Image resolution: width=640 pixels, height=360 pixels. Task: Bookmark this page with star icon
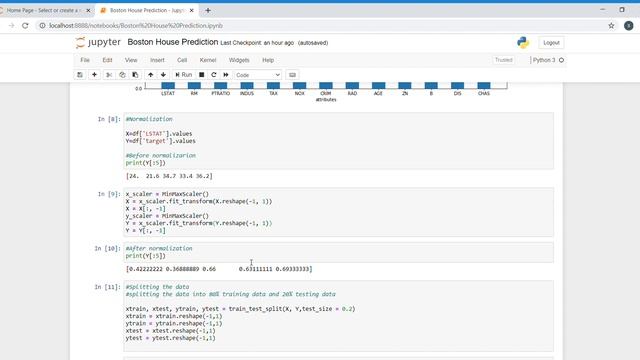(x=611, y=25)
